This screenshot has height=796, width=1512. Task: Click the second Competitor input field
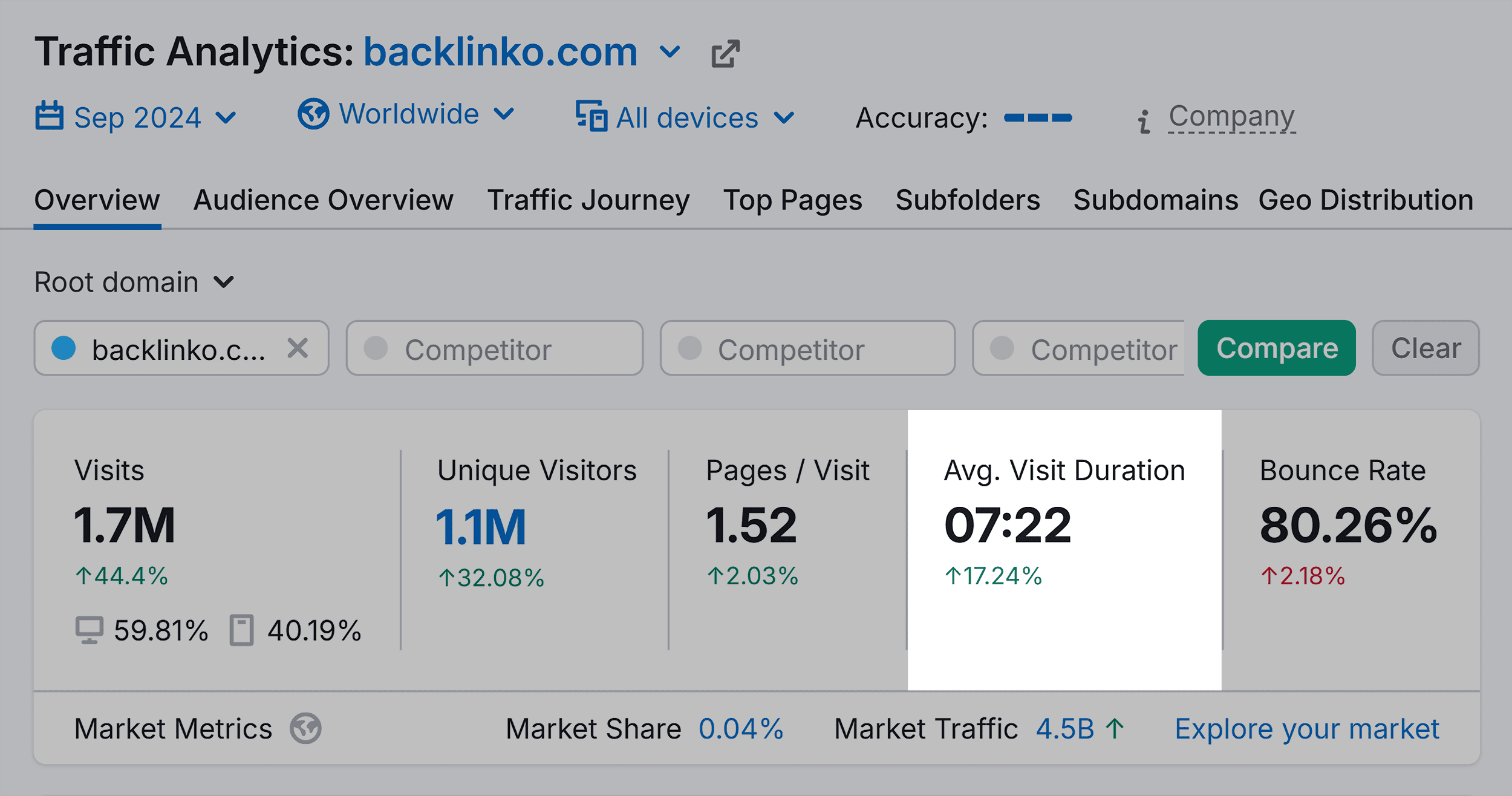pyautogui.click(x=808, y=348)
